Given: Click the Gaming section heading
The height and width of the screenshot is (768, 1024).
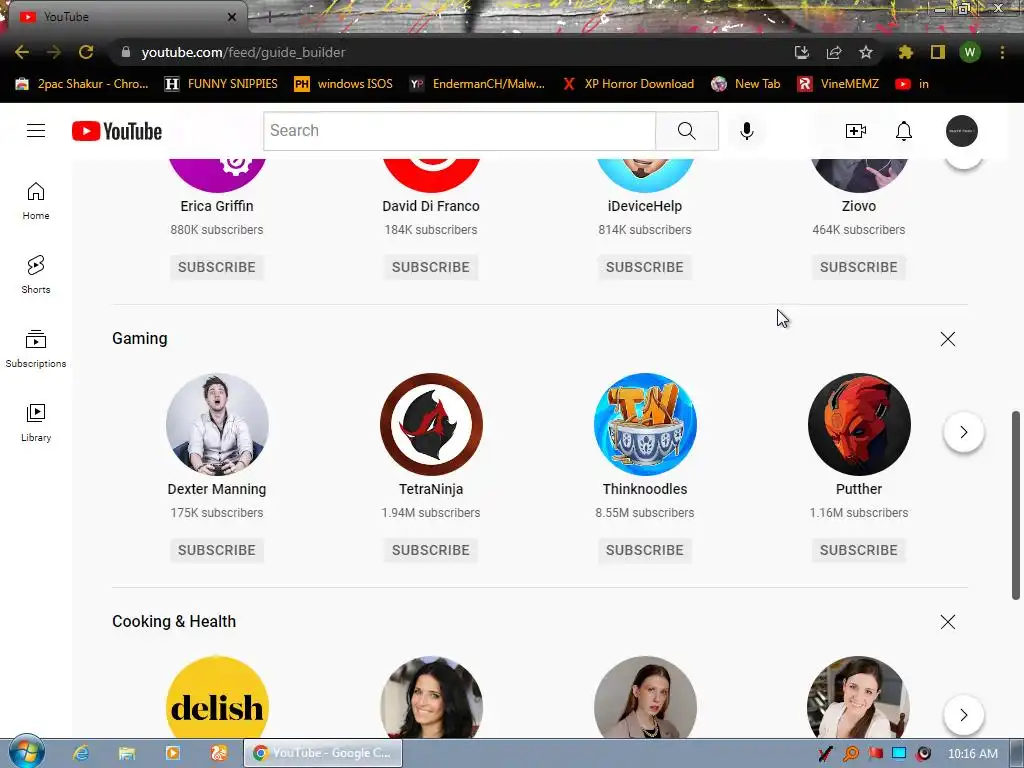Looking at the screenshot, I should (x=140, y=338).
